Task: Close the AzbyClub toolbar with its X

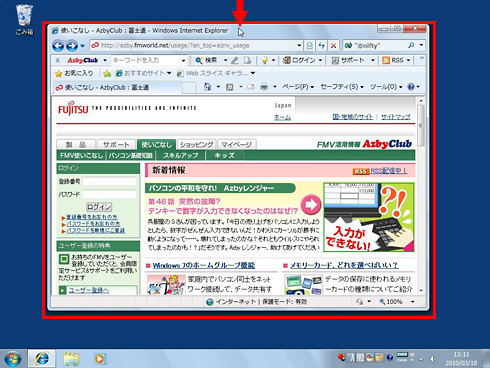Action: tap(58, 60)
